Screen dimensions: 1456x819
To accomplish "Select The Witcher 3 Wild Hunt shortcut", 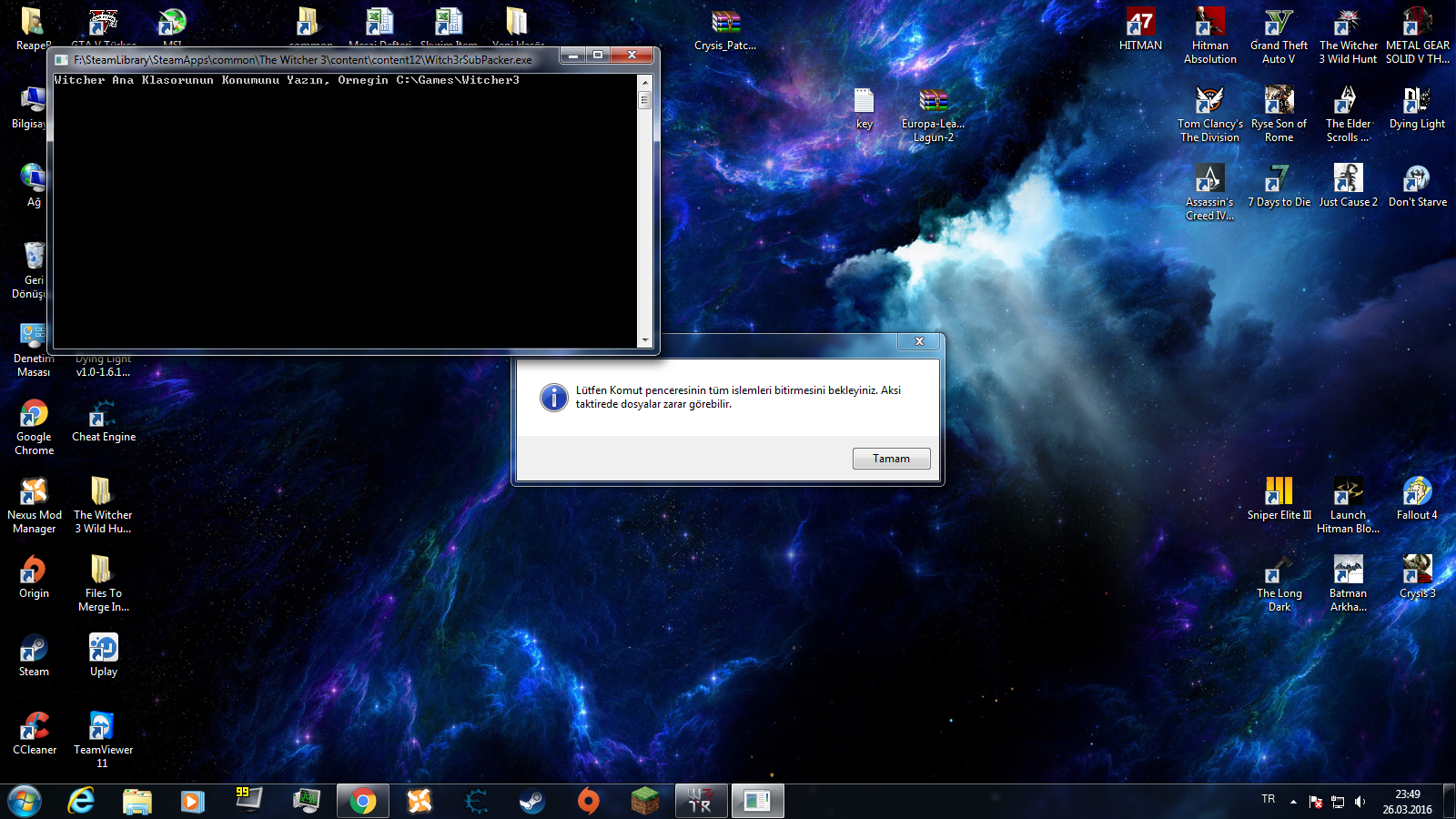I will (x=1348, y=35).
